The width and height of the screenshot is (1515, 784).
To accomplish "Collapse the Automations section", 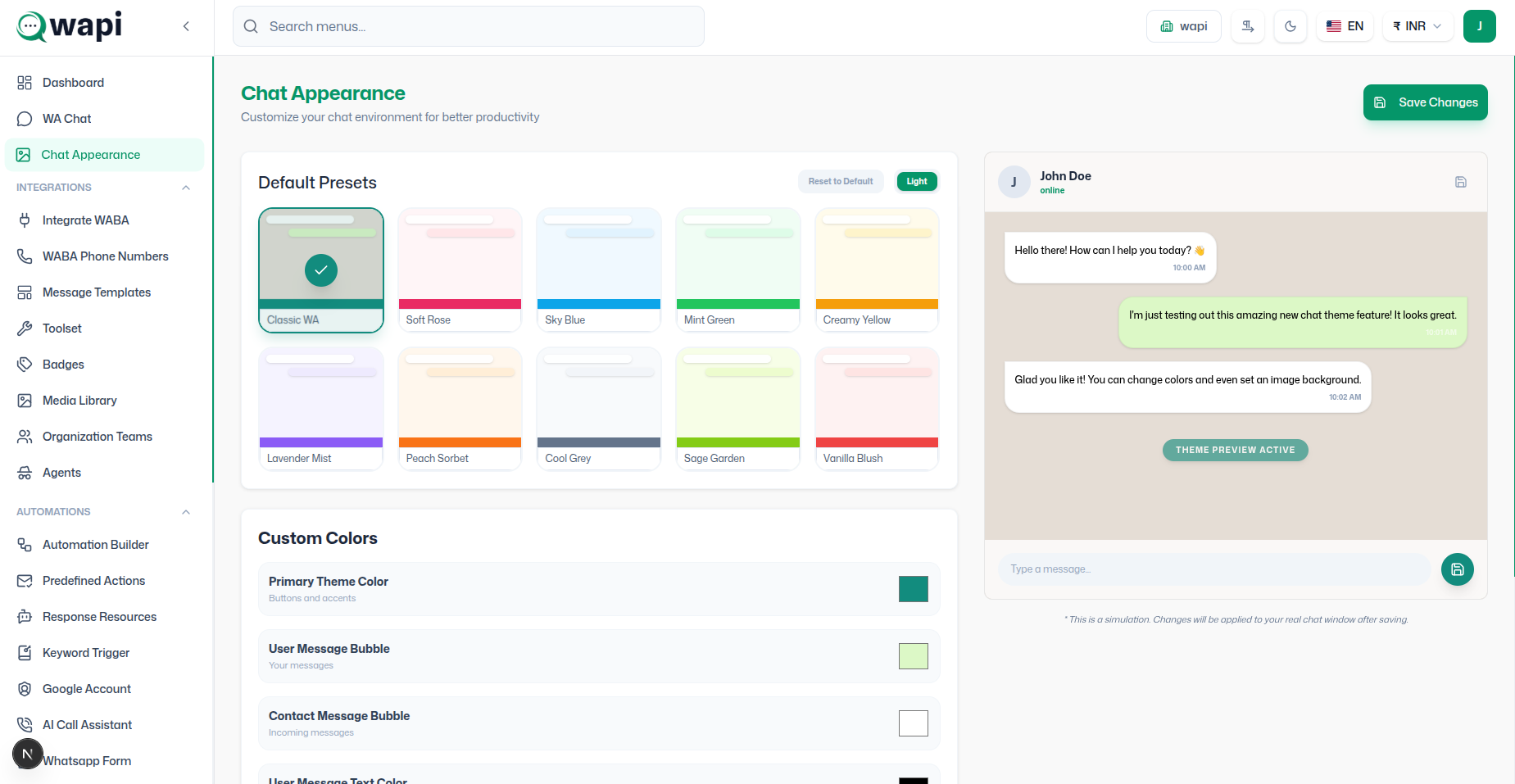I will [x=186, y=512].
